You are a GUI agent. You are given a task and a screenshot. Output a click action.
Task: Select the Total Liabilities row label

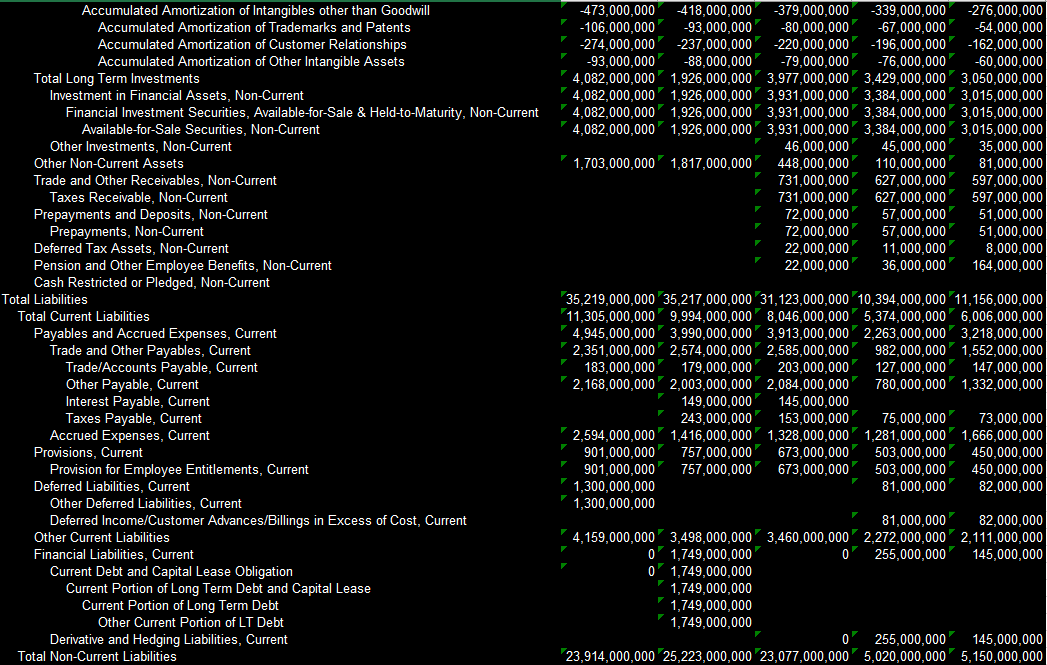pyautogui.click(x=45, y=299)
